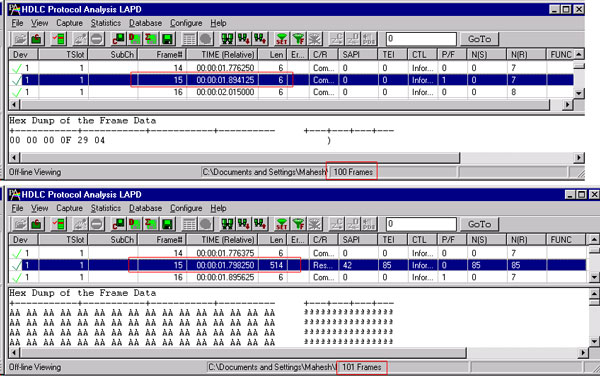Click find-next binoculars with down arrow, lower window
The height and width of the screenshot is (376, 600).
pos(244,224)
